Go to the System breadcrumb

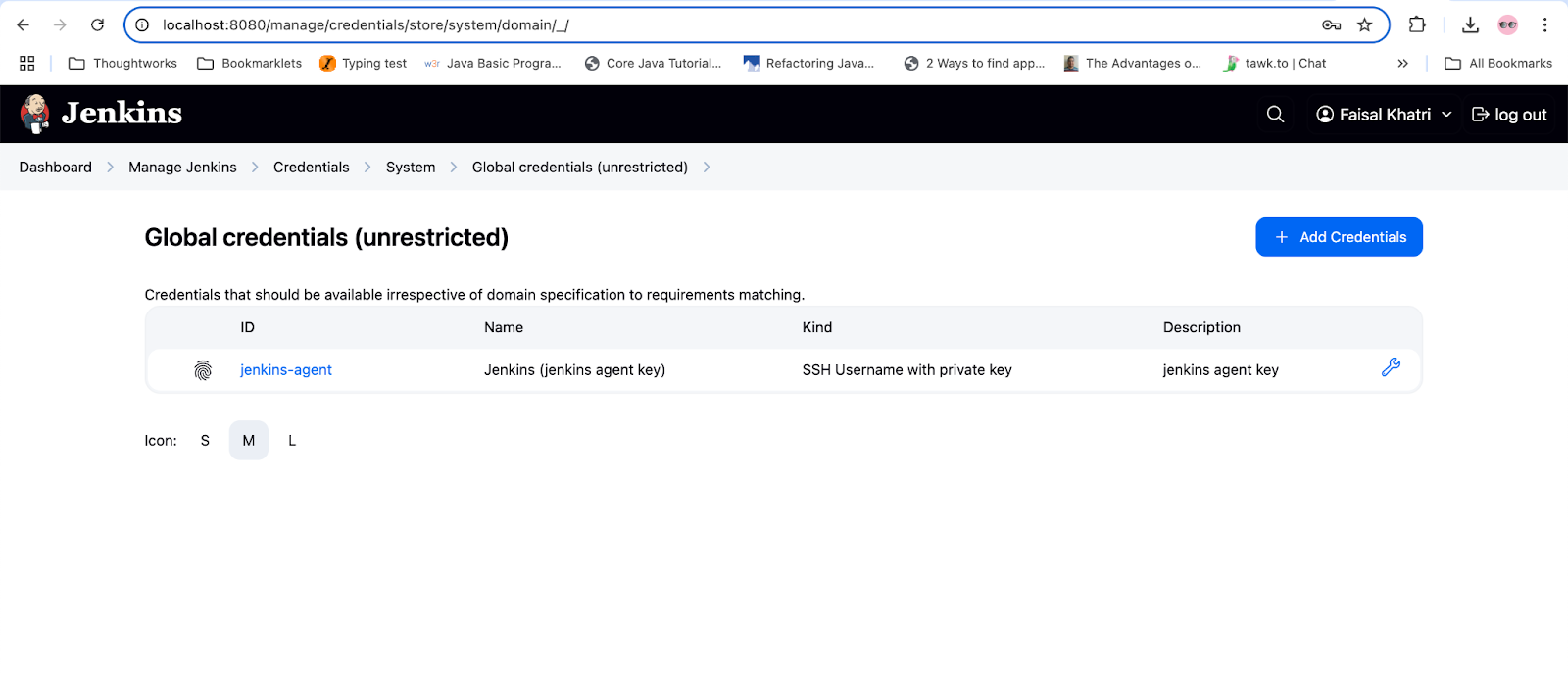point(411,168)
